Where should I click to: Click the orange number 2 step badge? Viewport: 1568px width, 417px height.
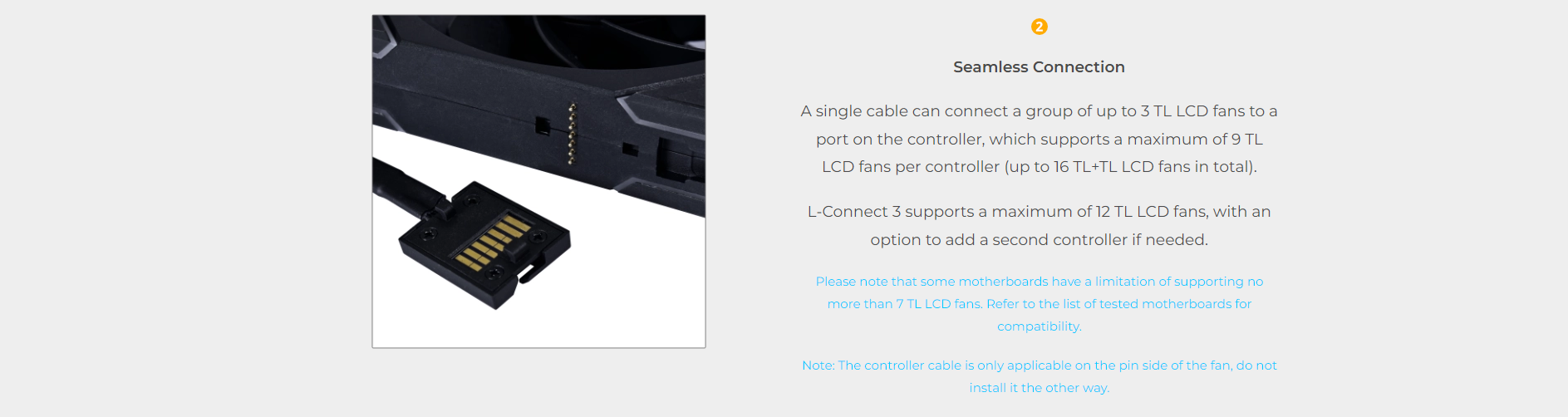1039,27
